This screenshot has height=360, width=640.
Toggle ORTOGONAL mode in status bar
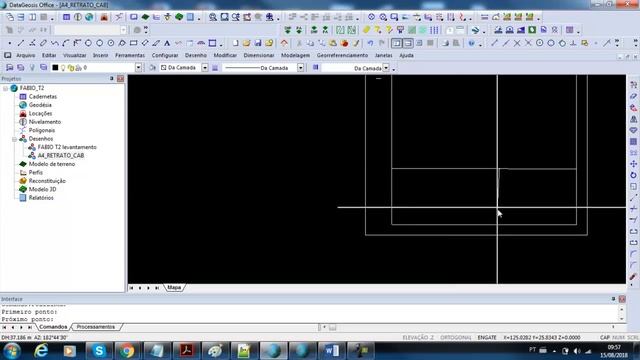click(x=456, y=338)
